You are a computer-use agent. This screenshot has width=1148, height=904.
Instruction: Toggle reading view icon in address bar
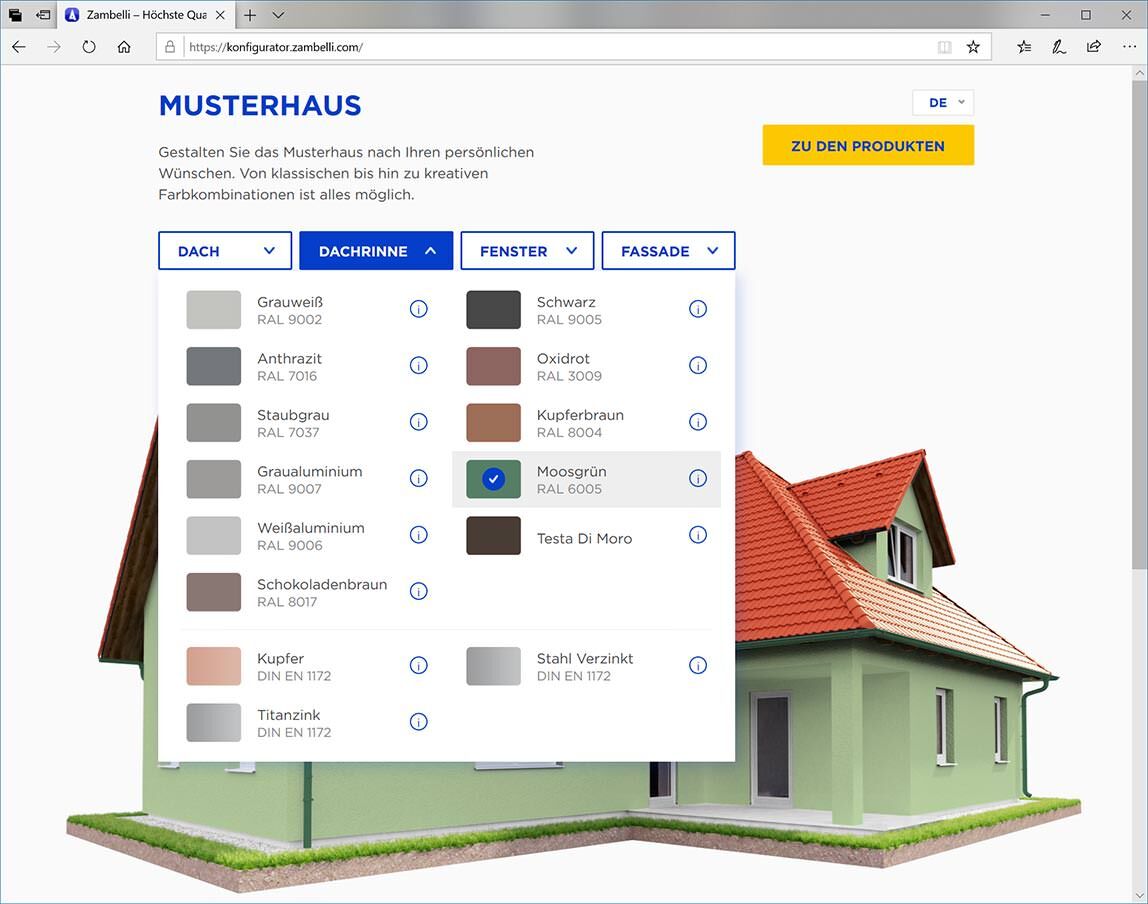[944, 47]
